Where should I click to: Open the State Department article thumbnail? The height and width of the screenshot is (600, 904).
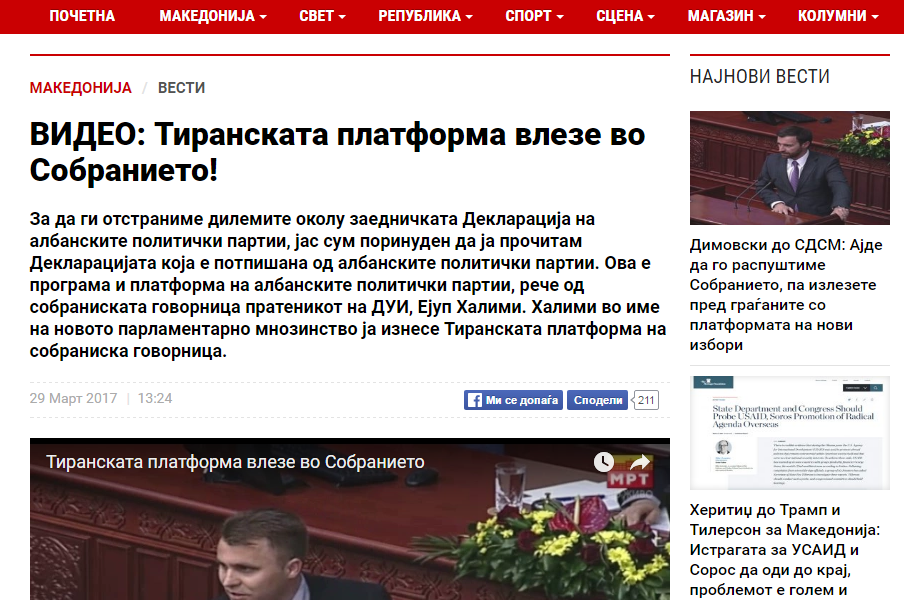coord(789,433)
